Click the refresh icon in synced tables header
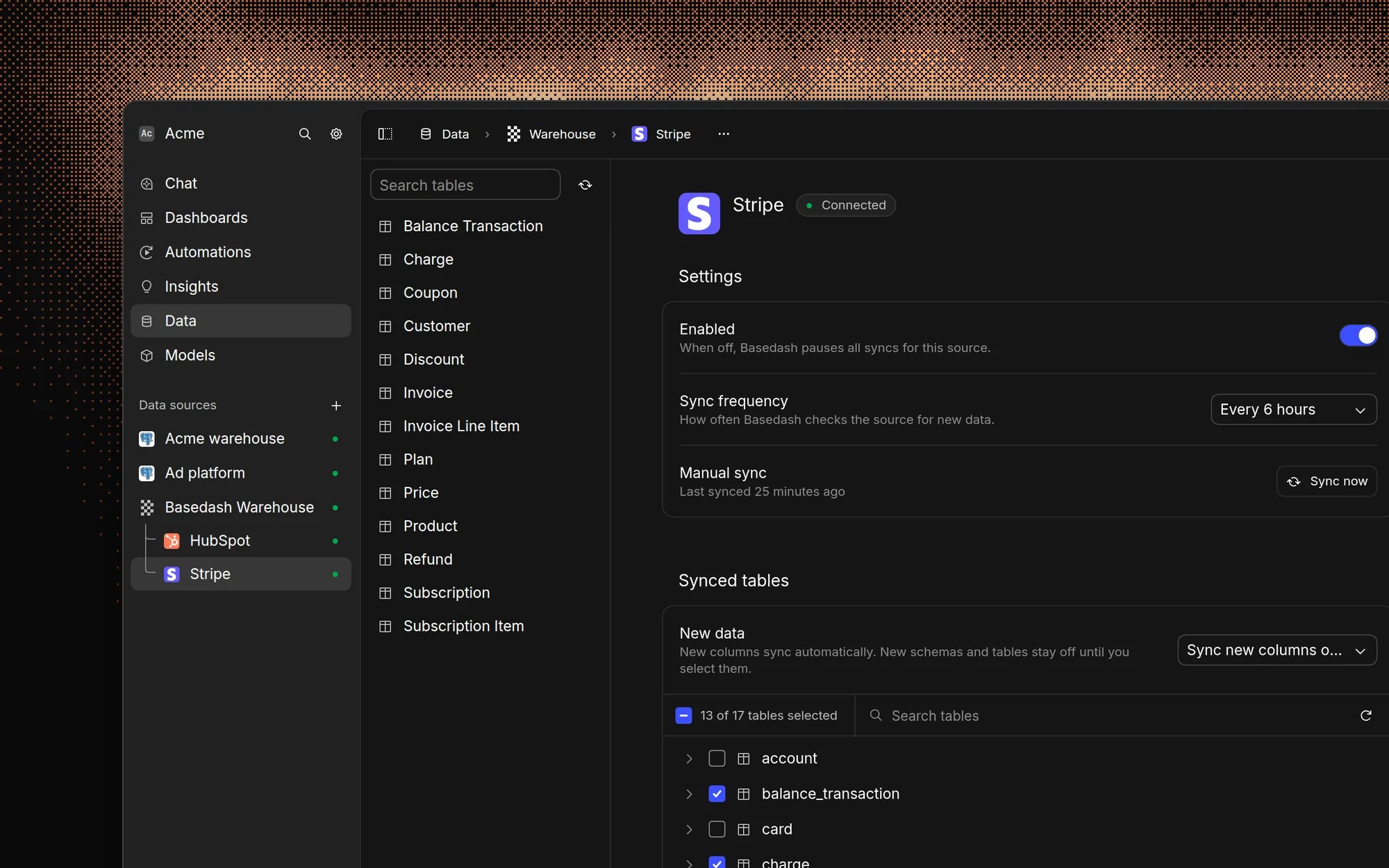The image size is (1389, 868). [1366, 715]
